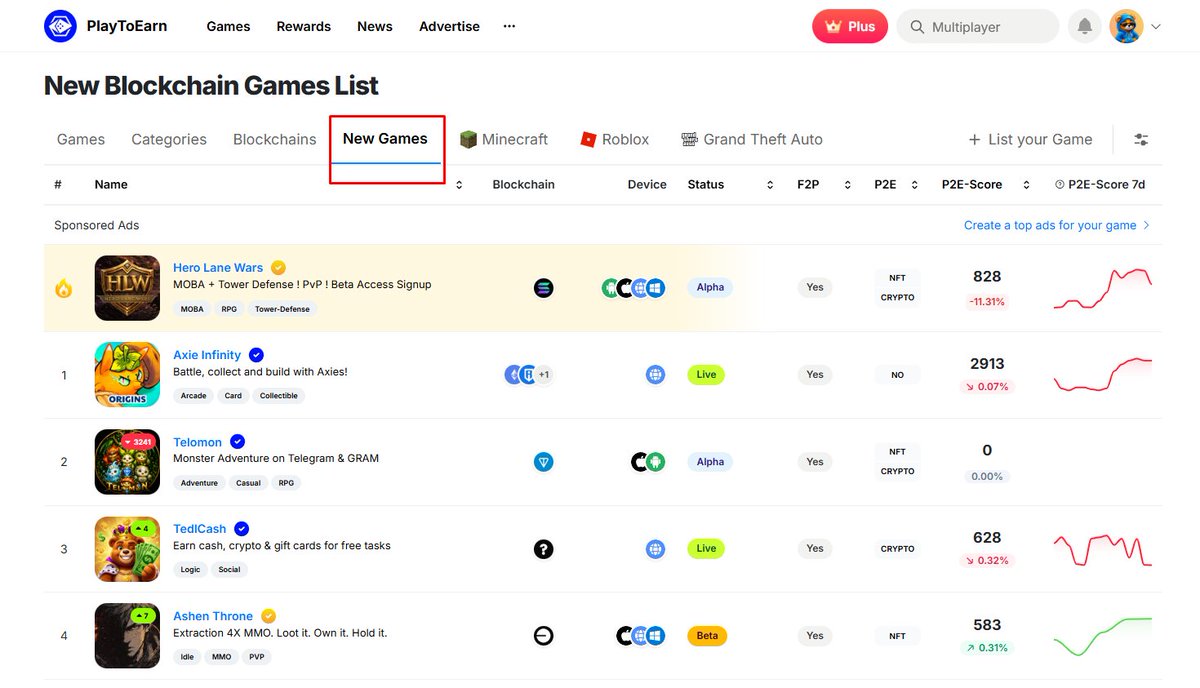The image size is (1200, 688).
Task: Click the Alpha status badge for Telomon
Action: point(710,462)
